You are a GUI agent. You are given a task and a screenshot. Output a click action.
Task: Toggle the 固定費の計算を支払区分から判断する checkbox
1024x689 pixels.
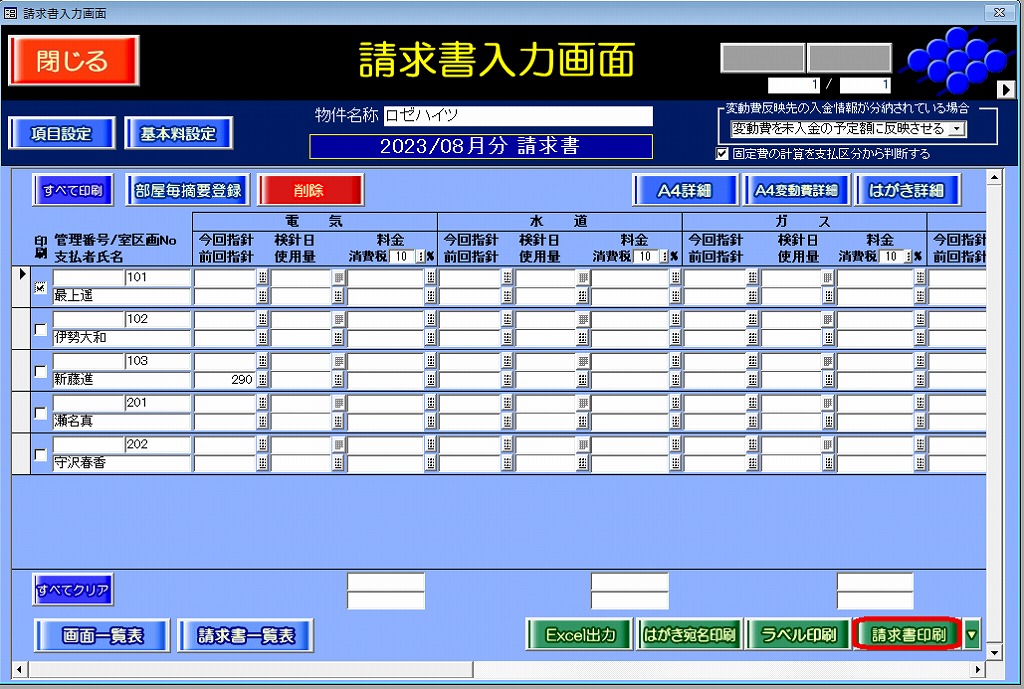pyautogui.click(x=723, y=154)
